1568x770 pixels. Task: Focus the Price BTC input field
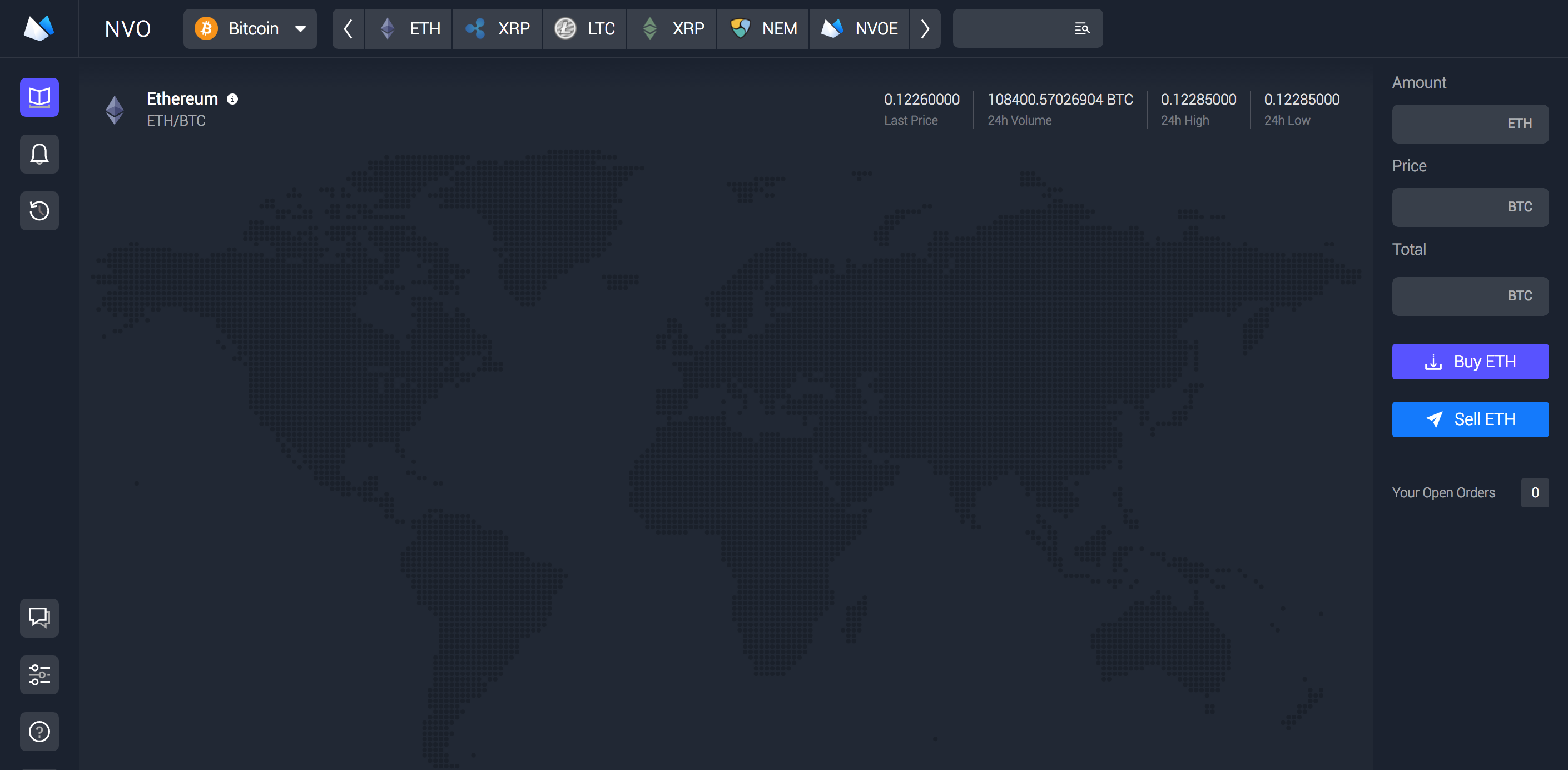click(1470, 207)
